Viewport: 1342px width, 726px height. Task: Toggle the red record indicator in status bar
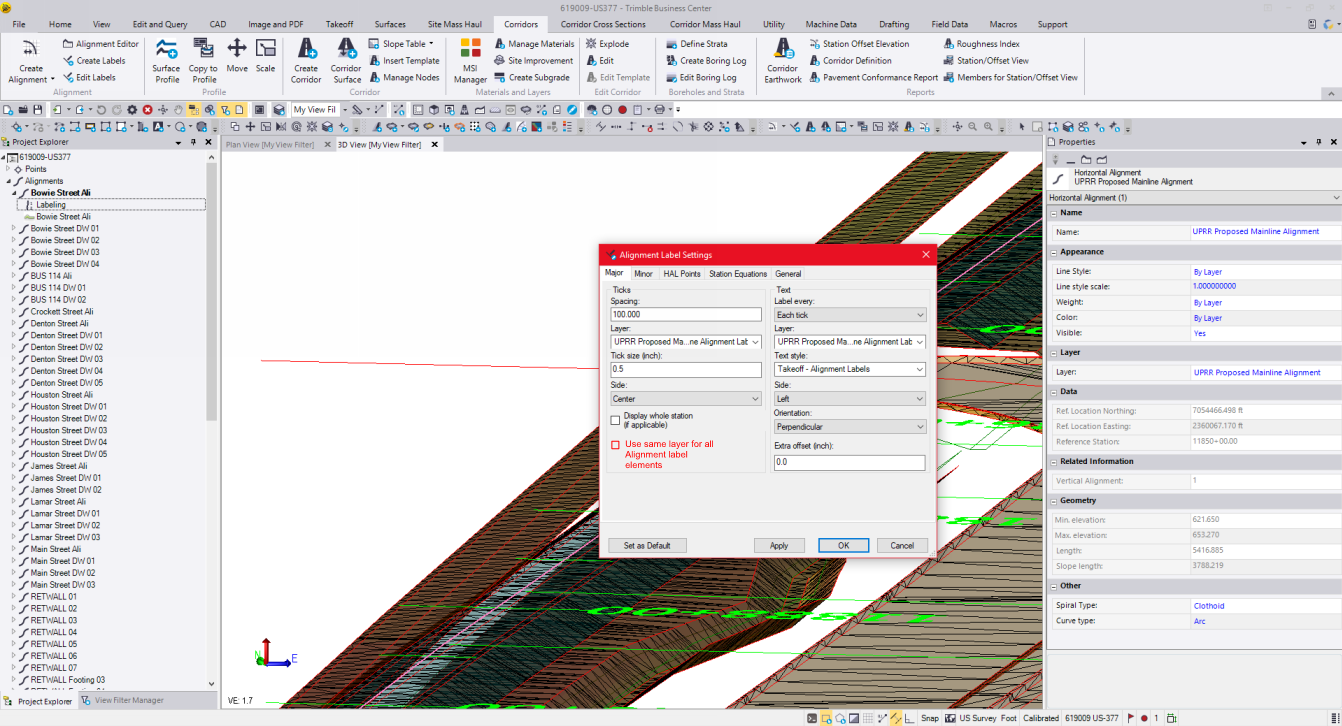pyautogui.click(x=1144, y=718)
